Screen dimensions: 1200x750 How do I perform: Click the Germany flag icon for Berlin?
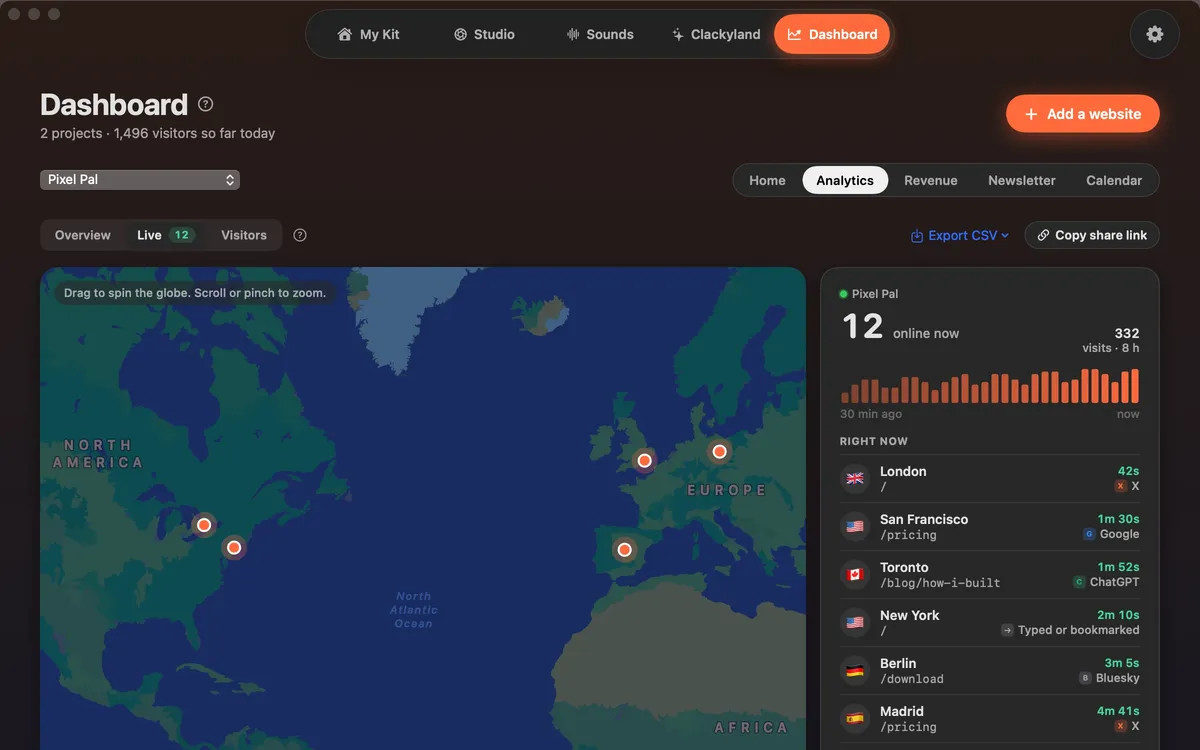coord(855,670)
